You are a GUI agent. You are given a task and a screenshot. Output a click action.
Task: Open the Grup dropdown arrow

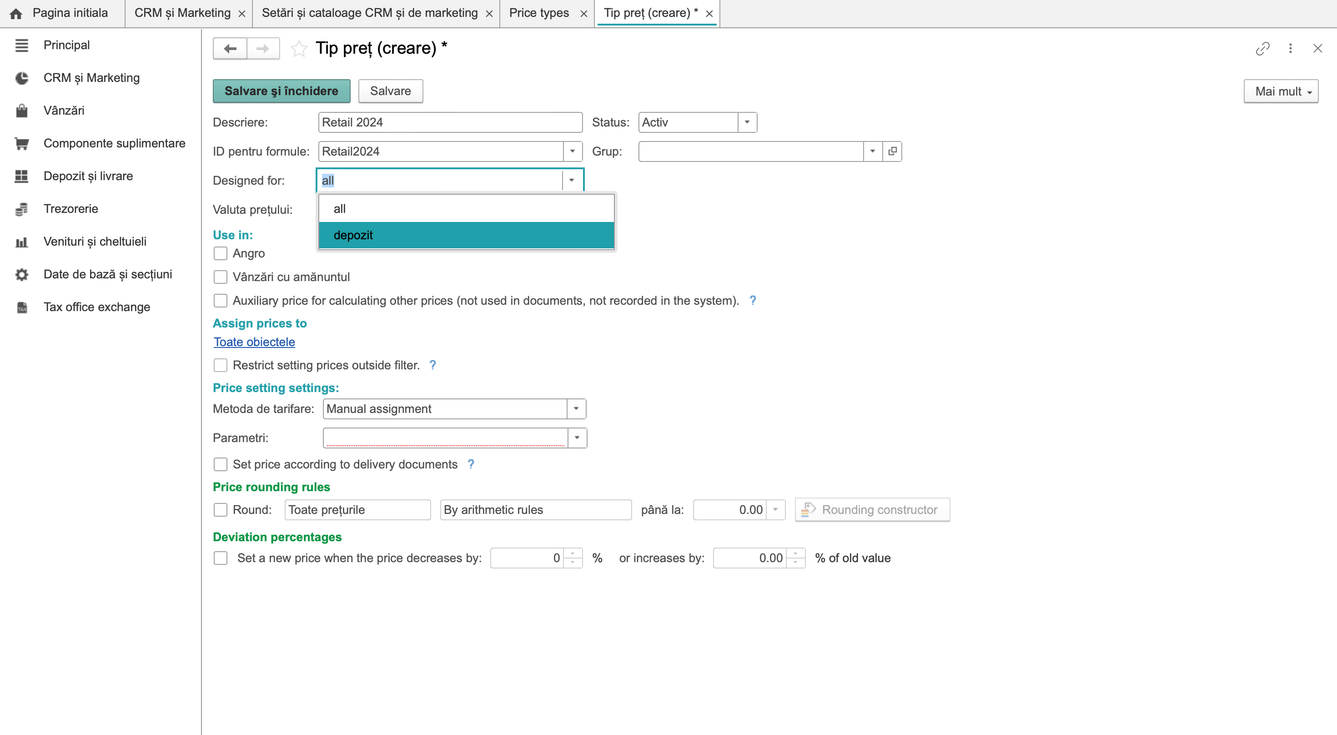coord(873,151)
